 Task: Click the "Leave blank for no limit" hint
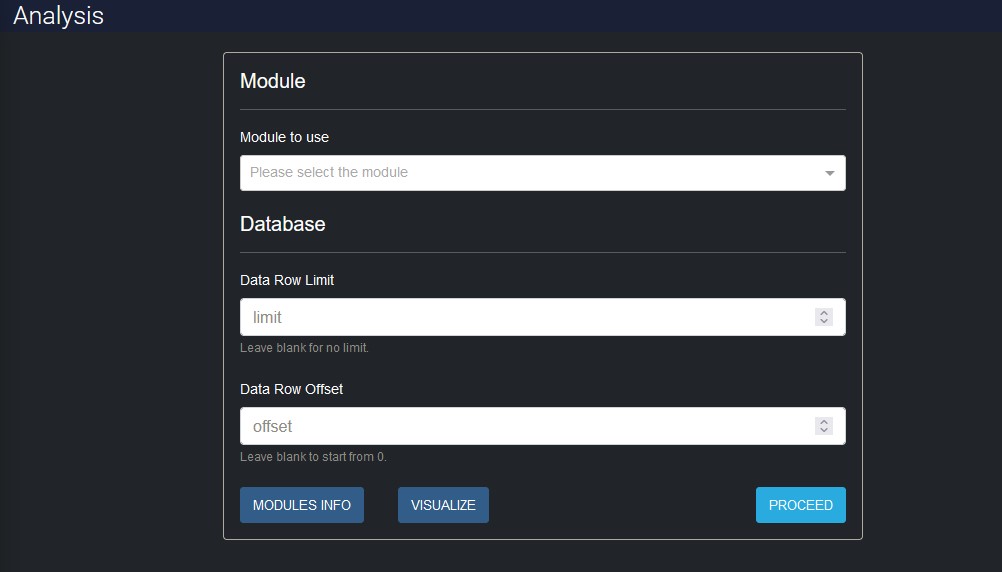click(x=304, y=348)
